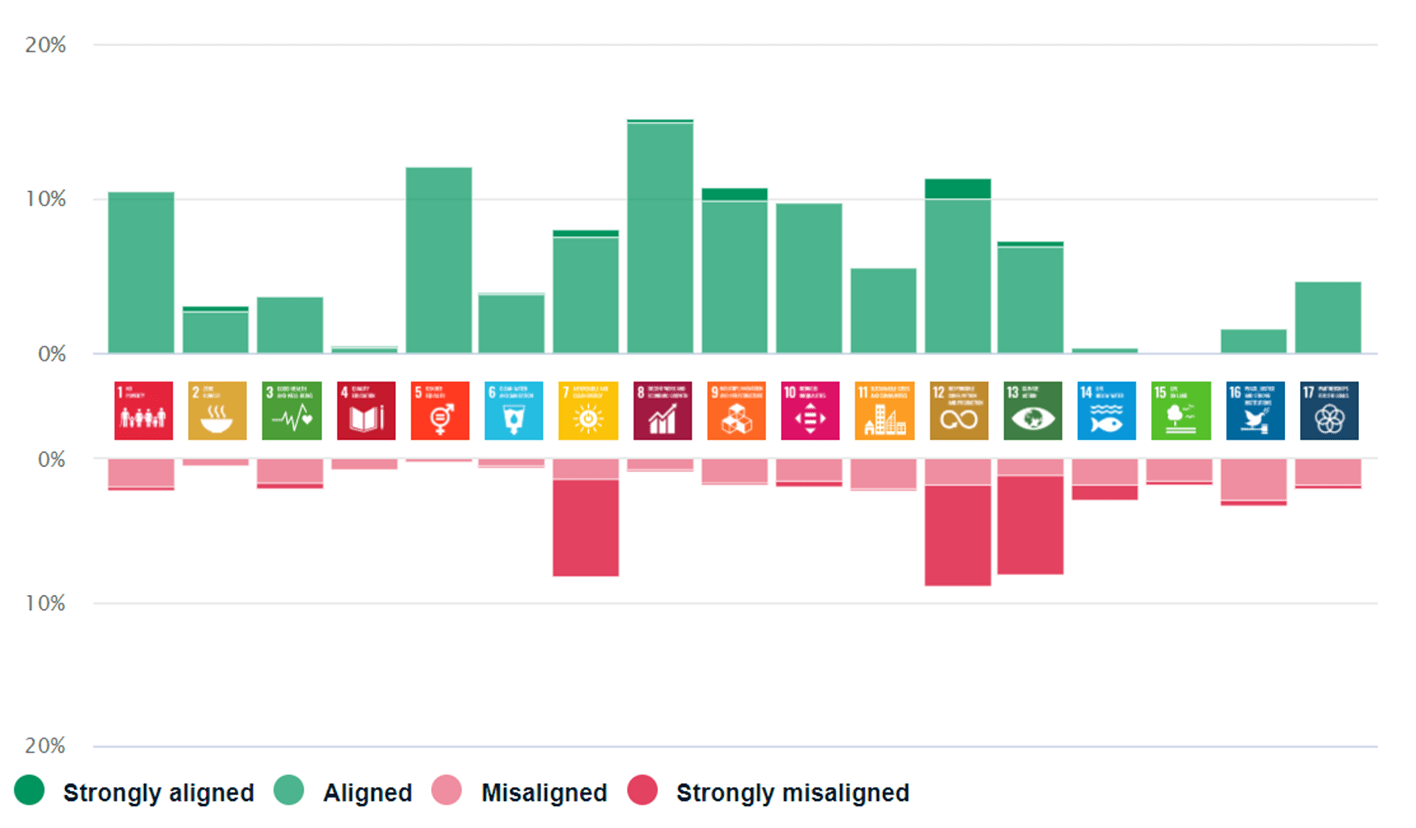Image resolution: width=1416 pixels, height=828 pixels.
Task: Click the SDG 16 Peace and Justice icon
Action: [1254, 410]
